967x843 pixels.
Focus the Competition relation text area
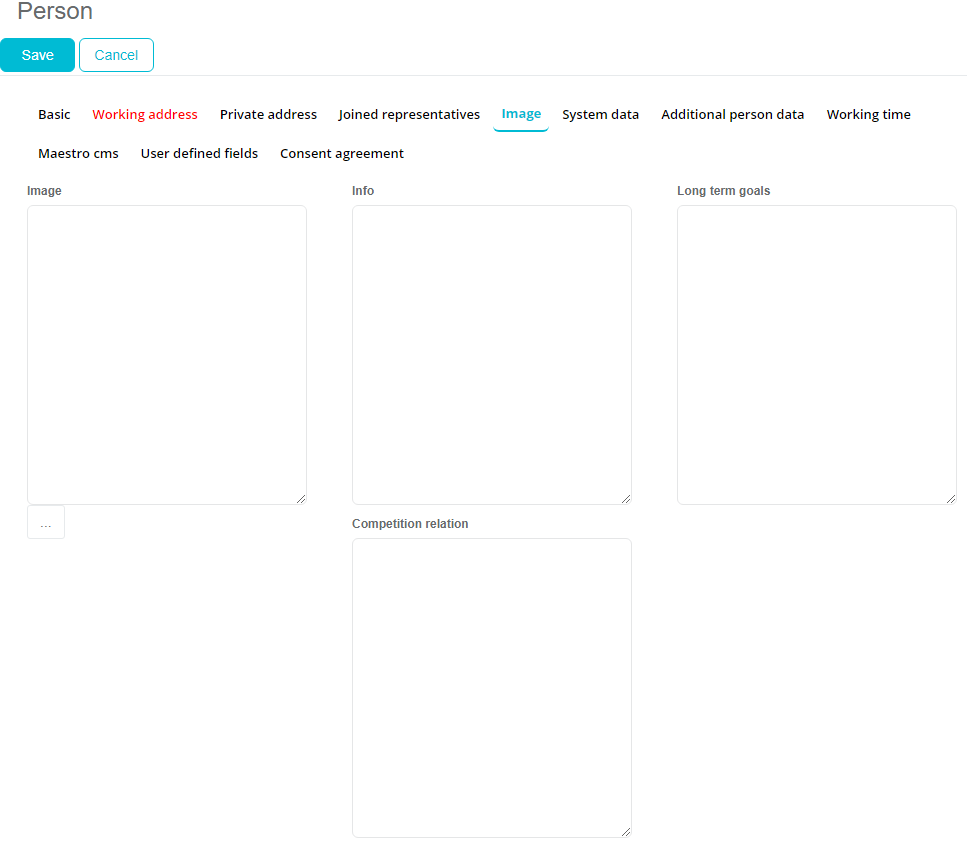point(491,687)
